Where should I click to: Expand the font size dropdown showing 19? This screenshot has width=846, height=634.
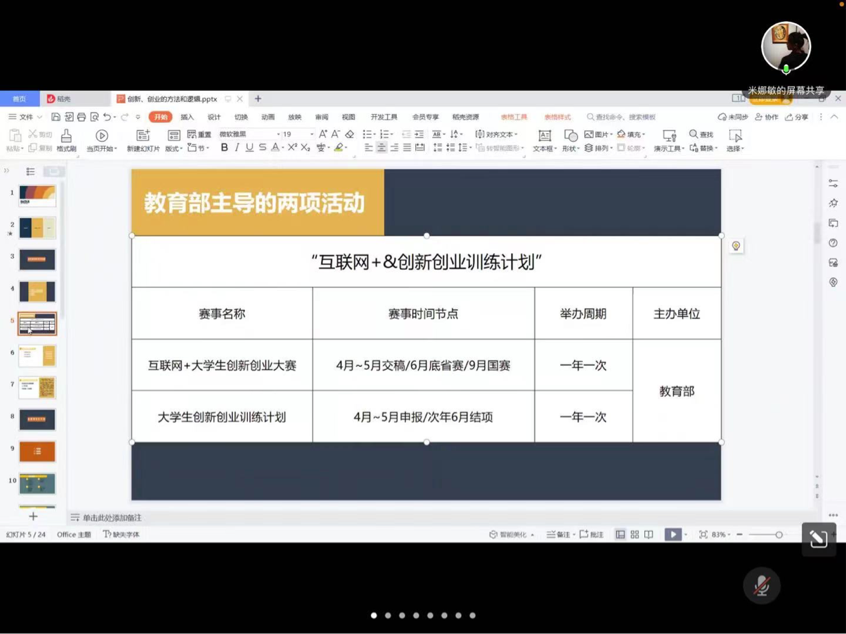(312, 134)
